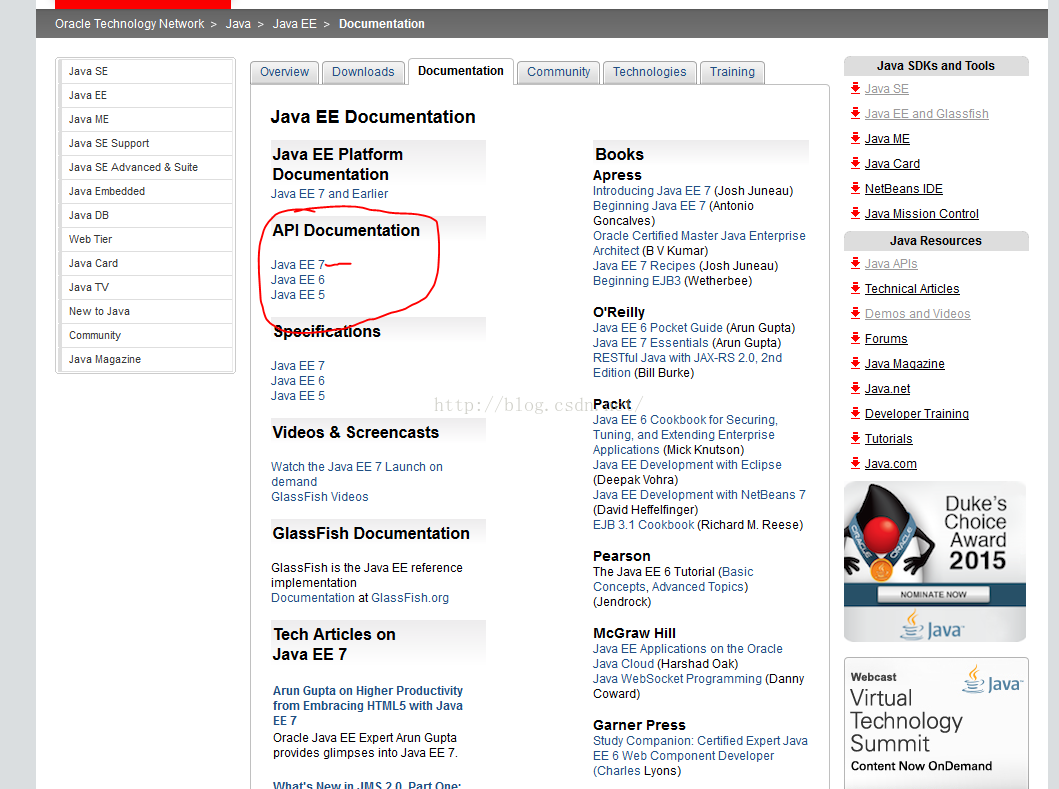This screenshot has height=789, width=1059.
Task: Open the Downloads tab
Action: tap(363, 72)
